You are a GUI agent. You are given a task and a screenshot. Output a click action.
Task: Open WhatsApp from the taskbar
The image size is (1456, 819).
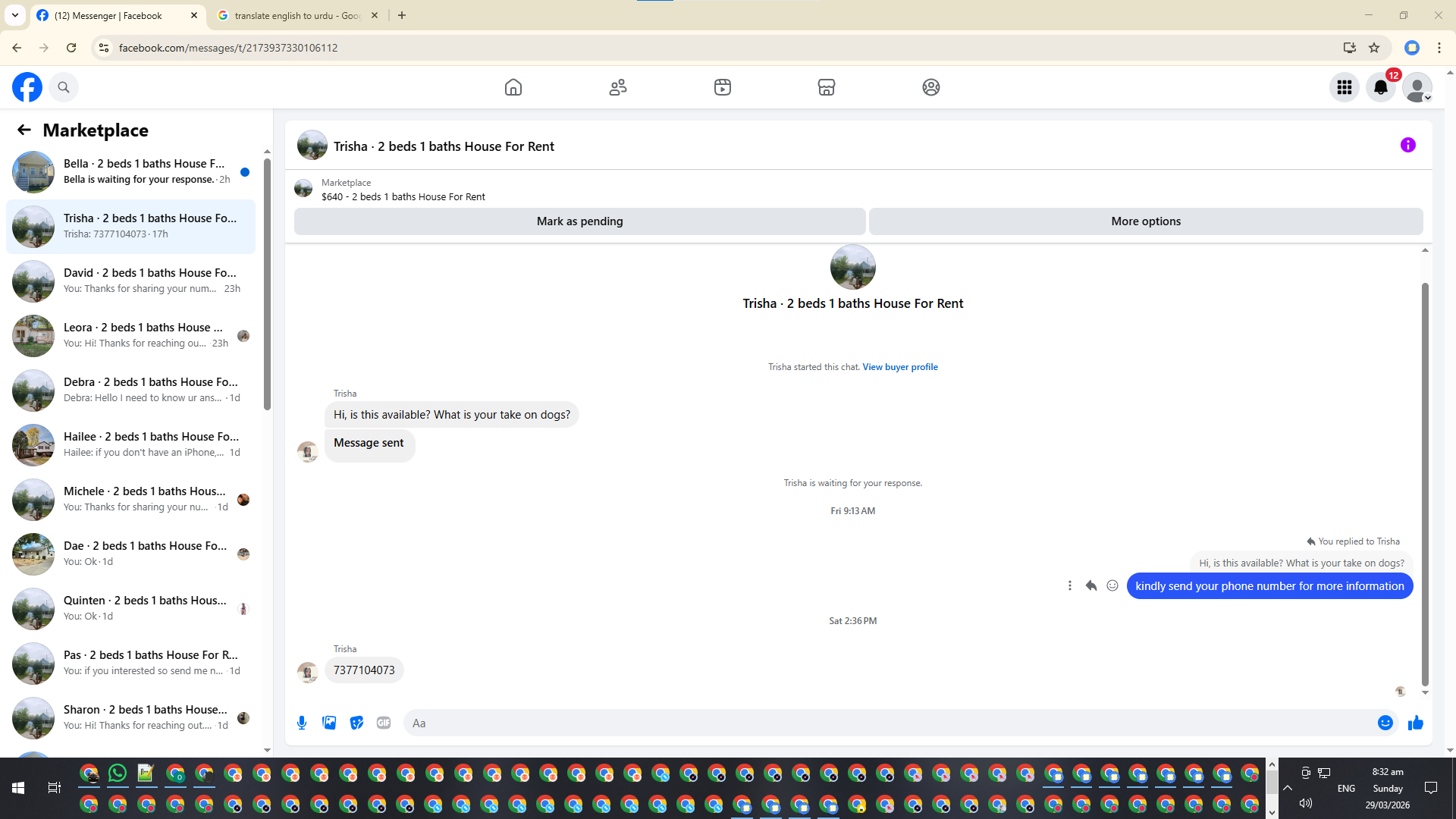tap(118, 773)
